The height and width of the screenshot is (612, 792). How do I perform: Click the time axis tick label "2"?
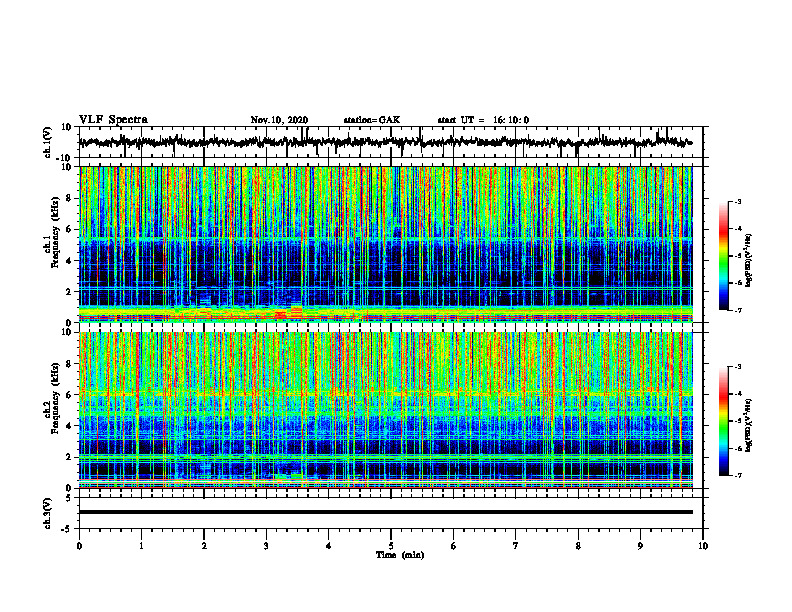coord(204,546)
